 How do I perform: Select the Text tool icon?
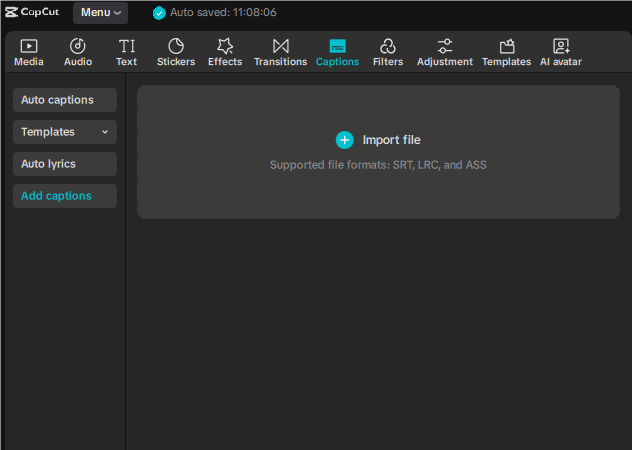[x=127, y=46]
